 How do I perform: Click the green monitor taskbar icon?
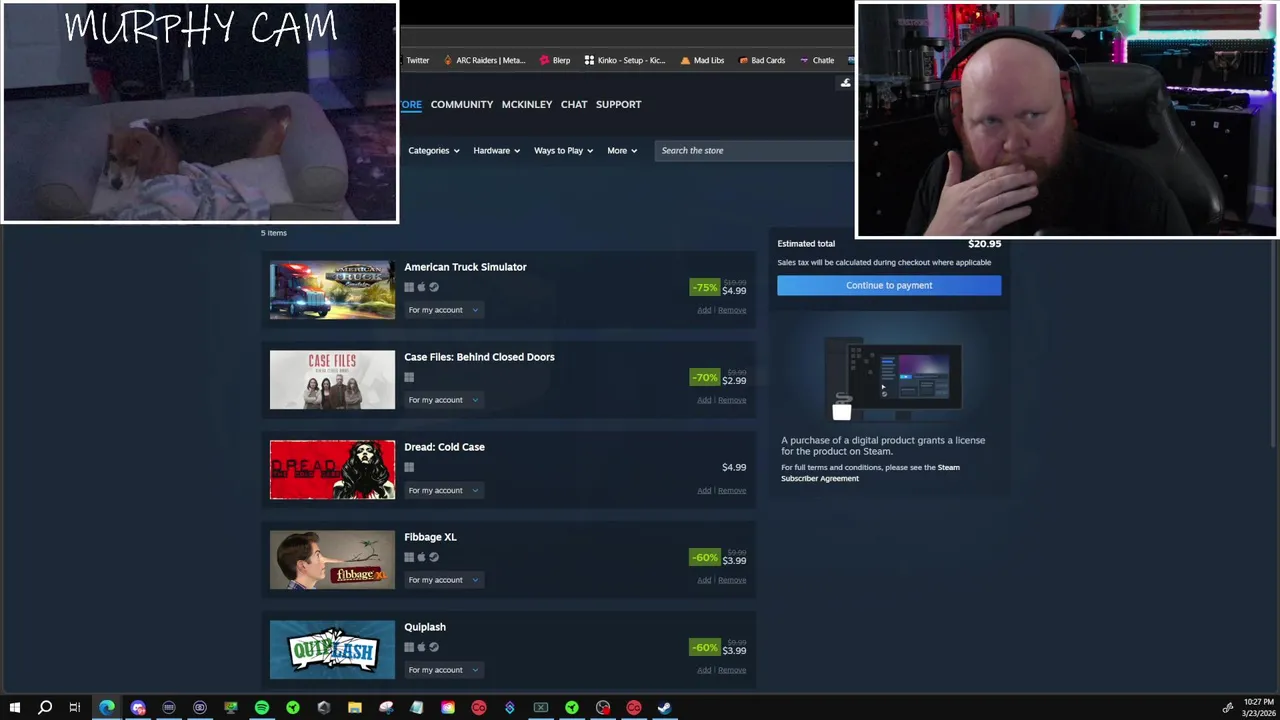point(231,708)
